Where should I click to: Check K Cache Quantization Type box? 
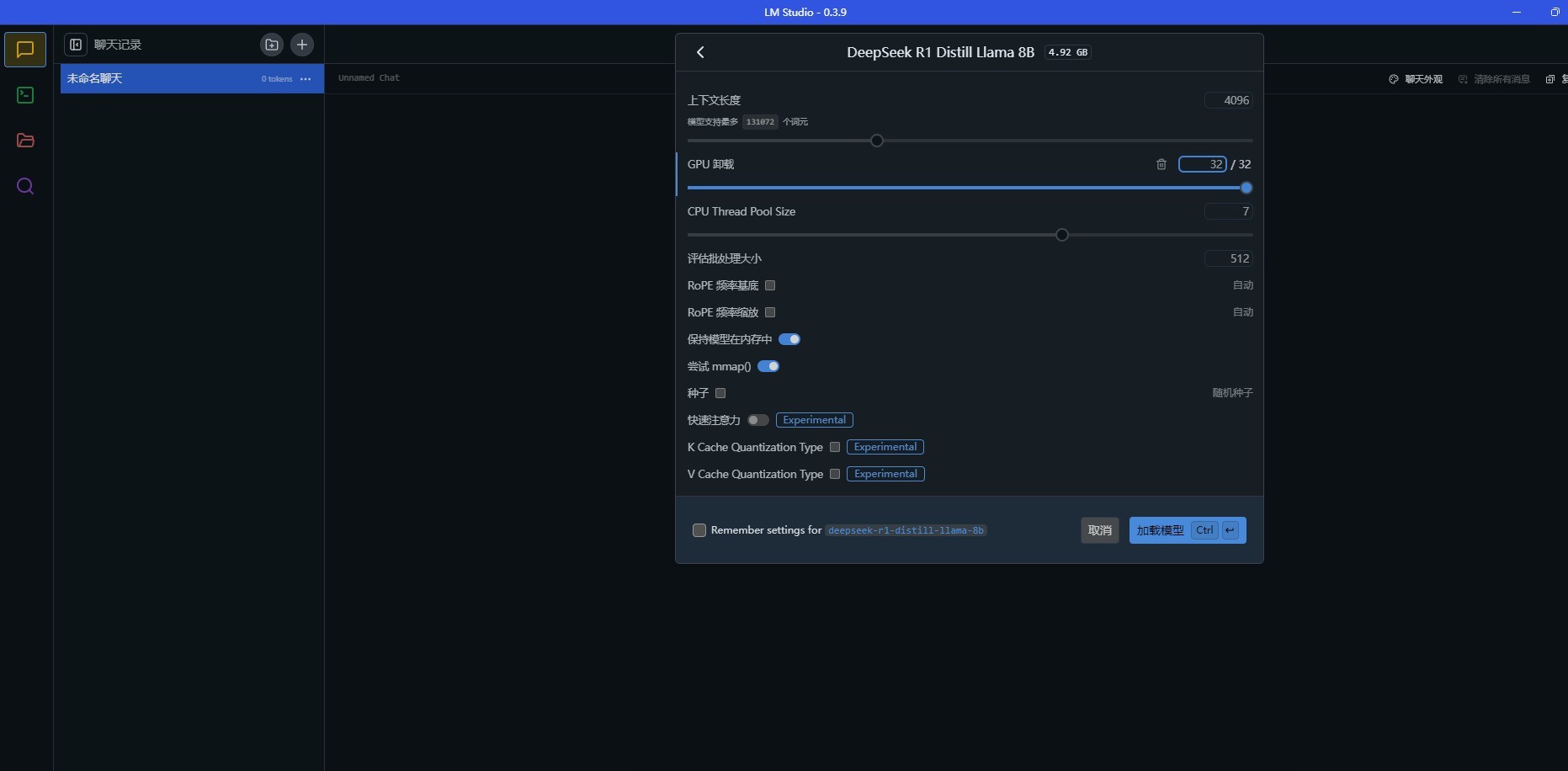coord(835,447)
